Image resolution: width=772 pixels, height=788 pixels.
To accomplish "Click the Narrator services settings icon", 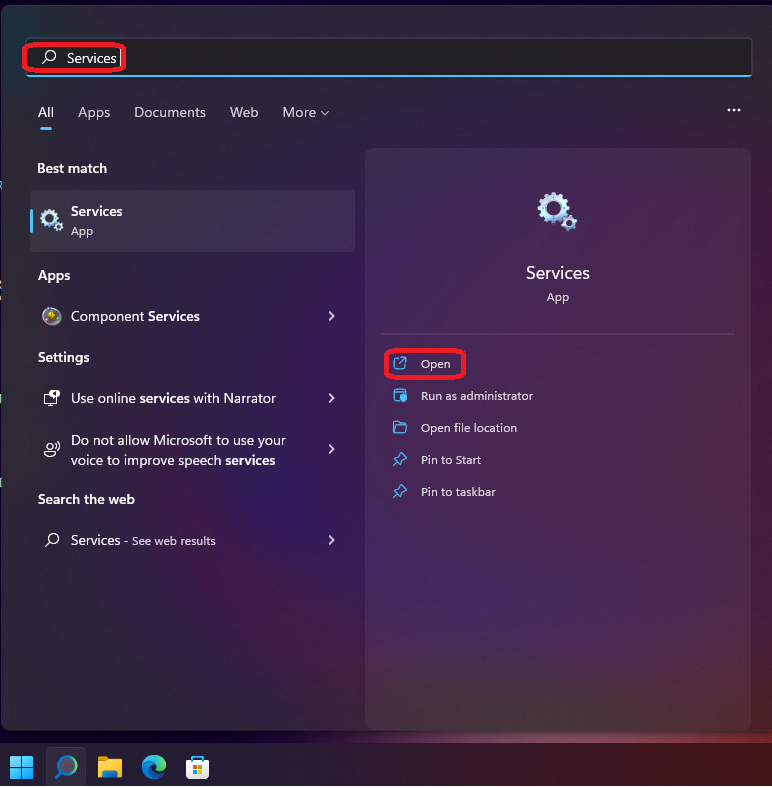I will (x=51, y=398).
